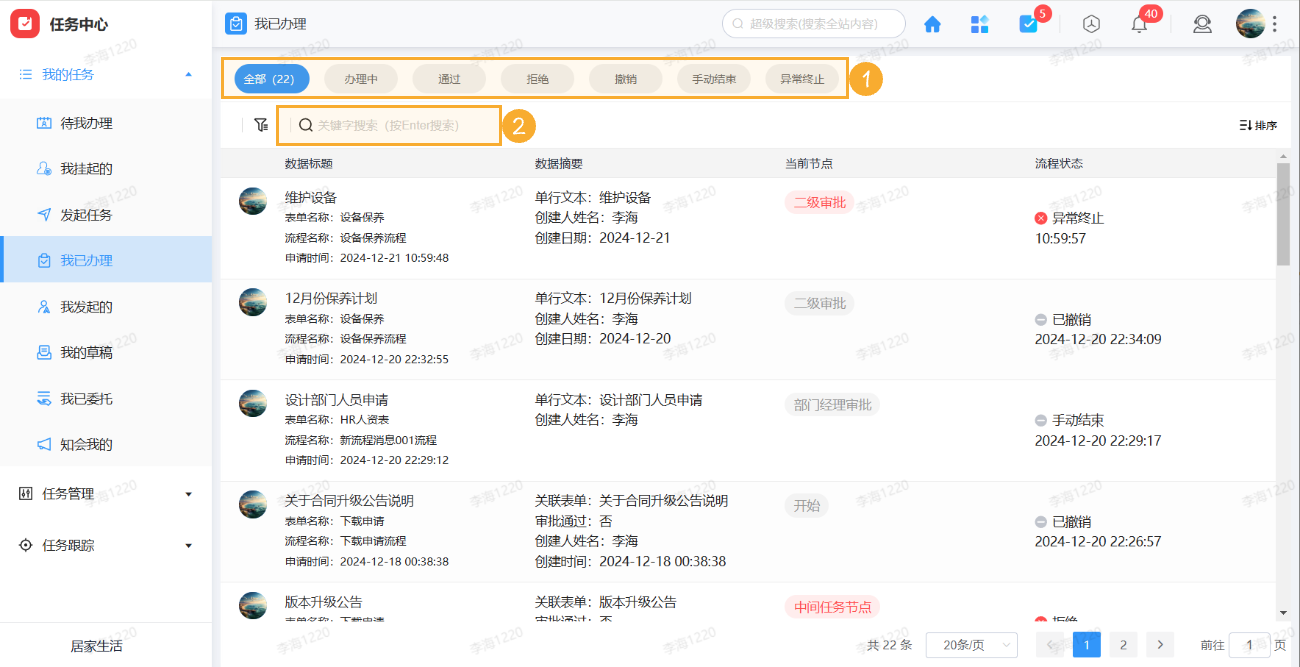Switch to the 异常终止 filter

pyautogui.click(x=802, y=78)
